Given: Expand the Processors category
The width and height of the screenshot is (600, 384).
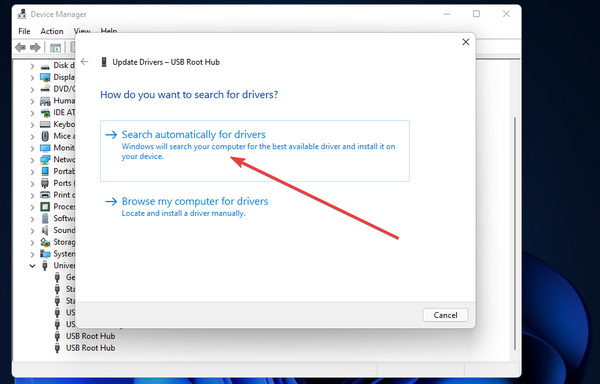Looking at the screenshot, I should click(33, 207).
